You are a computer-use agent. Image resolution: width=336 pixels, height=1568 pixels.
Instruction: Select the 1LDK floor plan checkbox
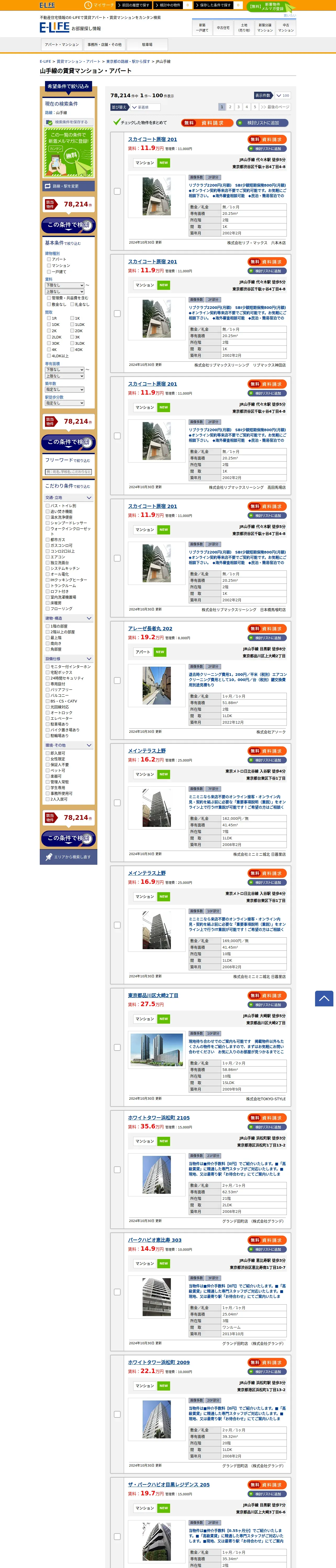pos(72,324)
